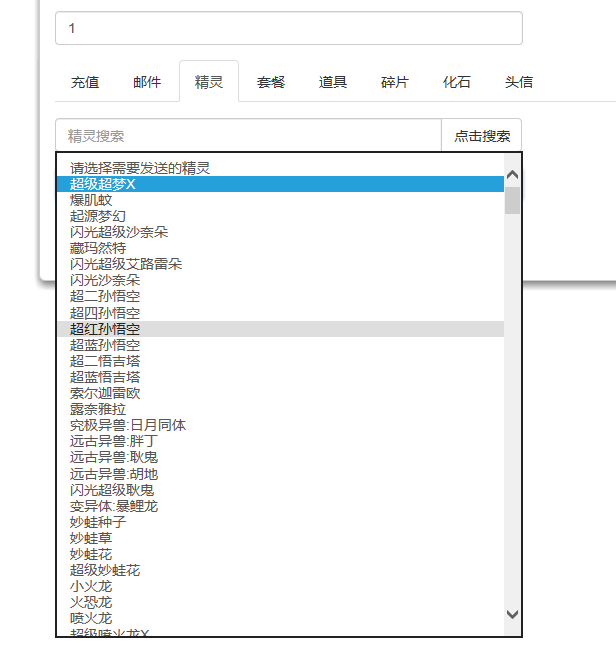Open the 碎片 tab
Screen dimensions: 616x650
pos(395,82)
